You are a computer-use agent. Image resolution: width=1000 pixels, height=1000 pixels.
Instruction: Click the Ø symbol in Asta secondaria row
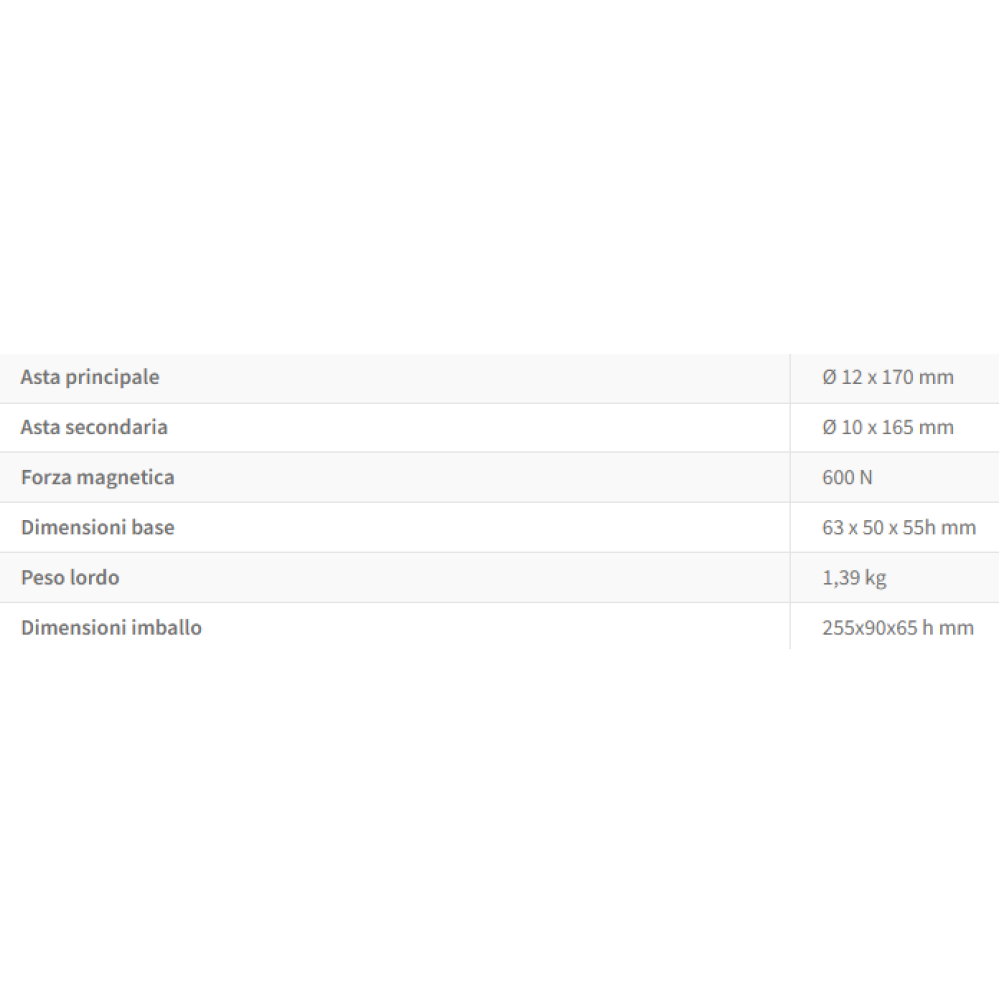pyautogui.click(x=829, y=427)
